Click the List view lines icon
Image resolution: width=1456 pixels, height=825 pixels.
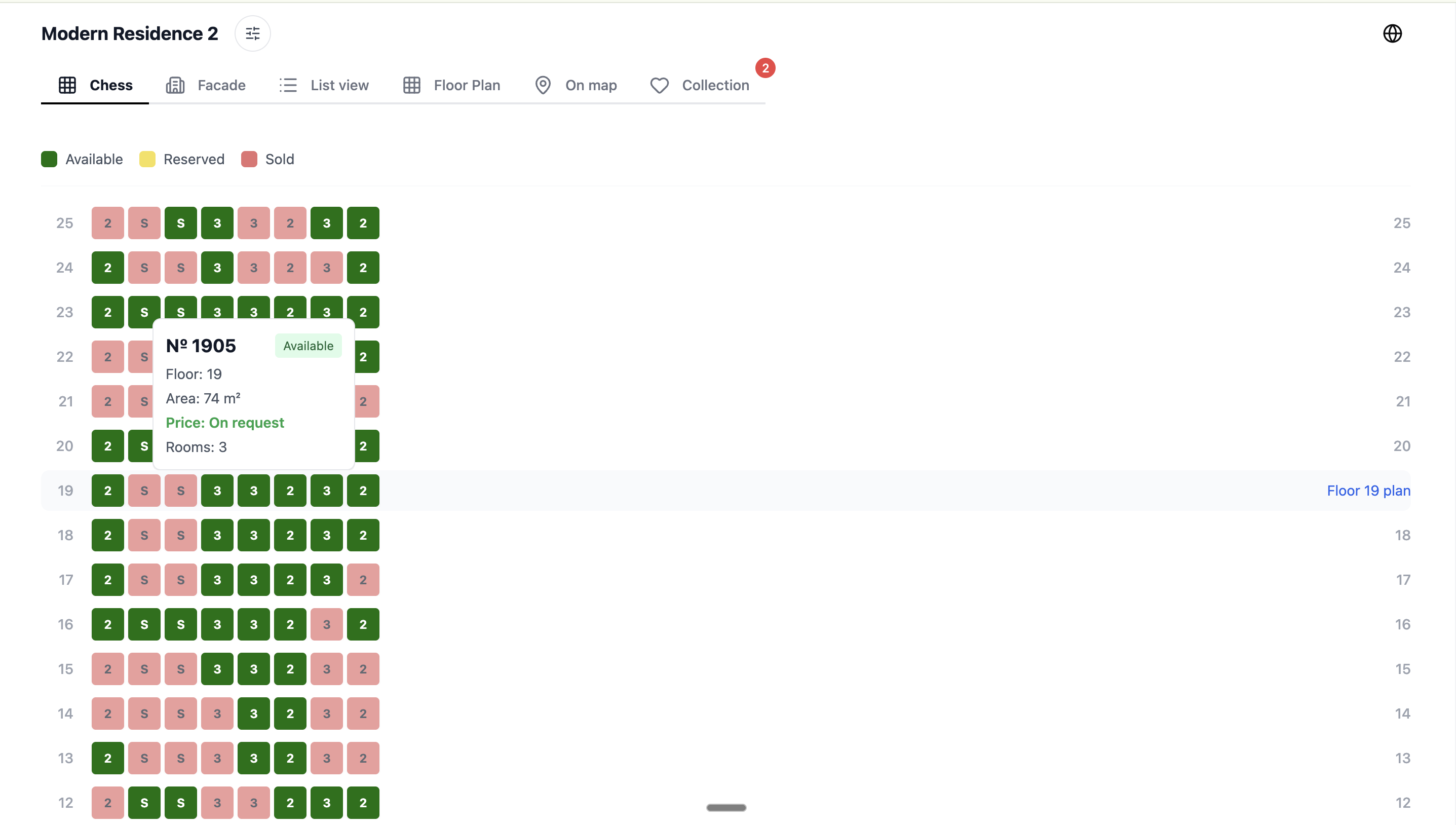click(288, 85)
